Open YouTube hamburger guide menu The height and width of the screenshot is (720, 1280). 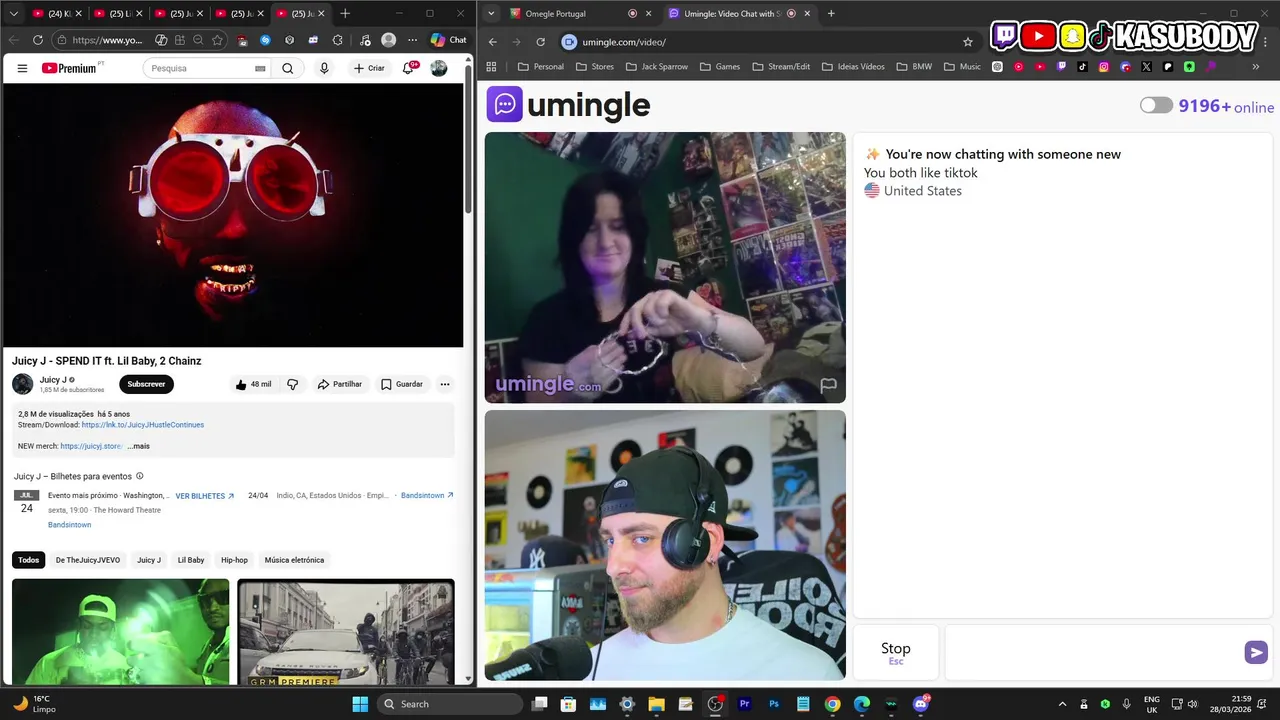pyautogui.click(x=22, y=68)
